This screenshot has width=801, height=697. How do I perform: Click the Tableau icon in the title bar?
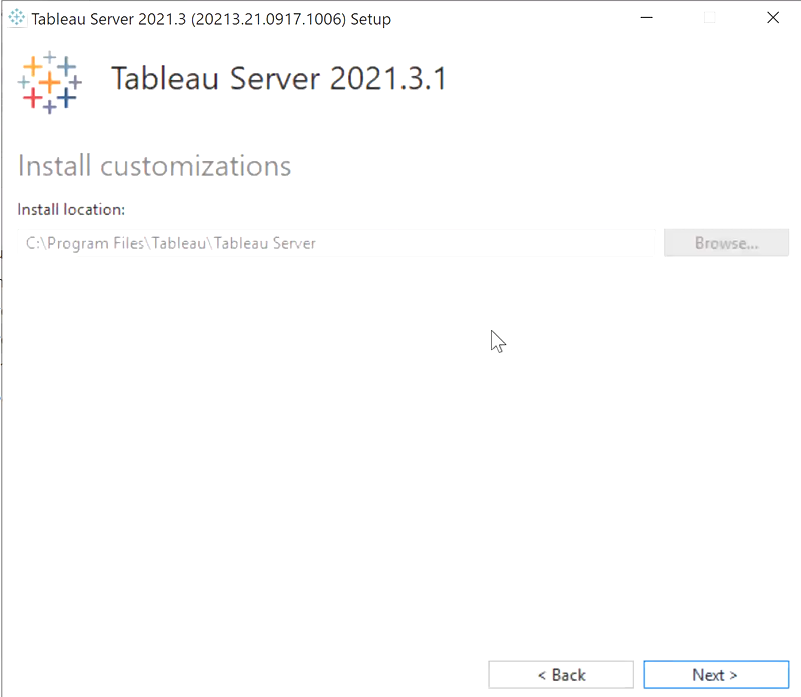click(17, 18)
